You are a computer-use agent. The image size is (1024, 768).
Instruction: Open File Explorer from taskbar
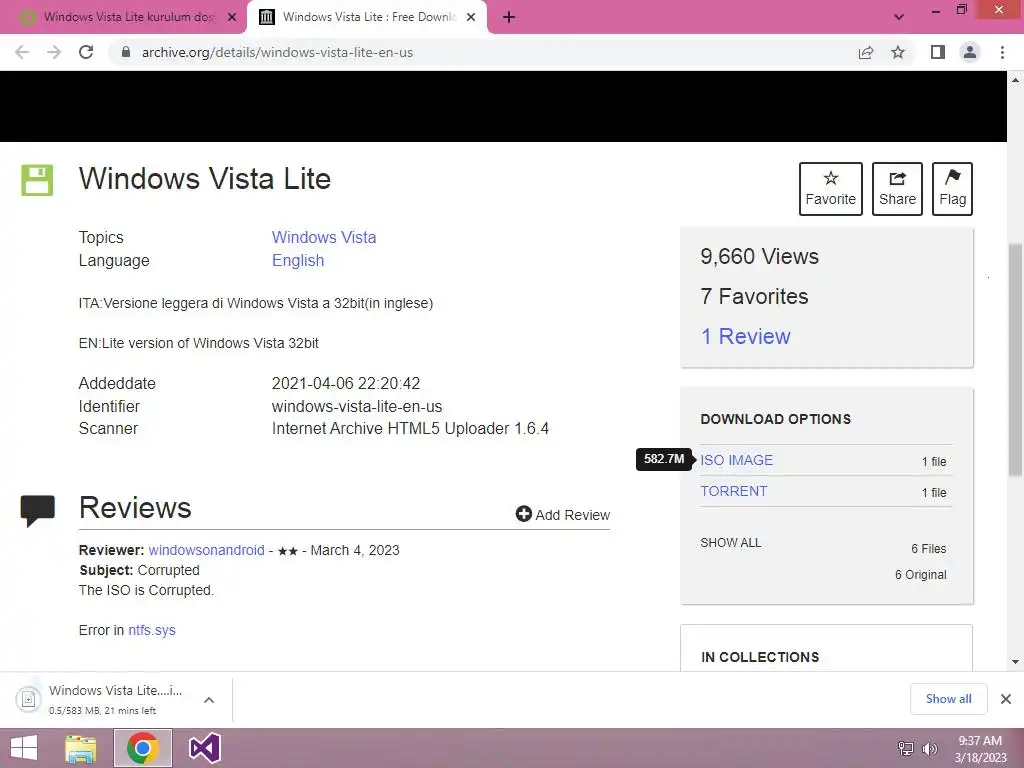pyautogui.click(x=80, y=748)
